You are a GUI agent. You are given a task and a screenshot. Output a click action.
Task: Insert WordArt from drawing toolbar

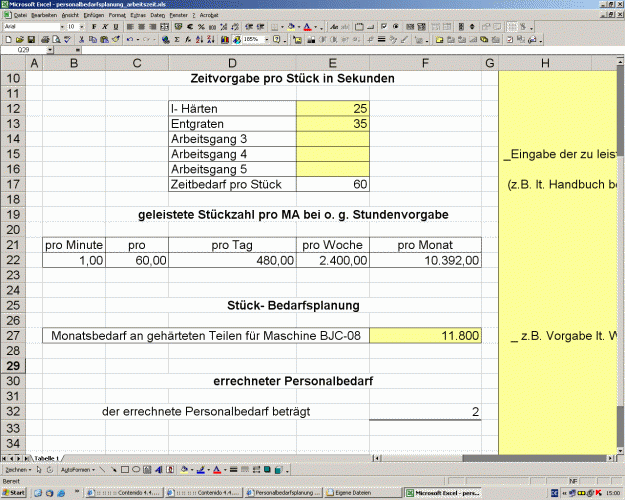[x=159, y=470]
